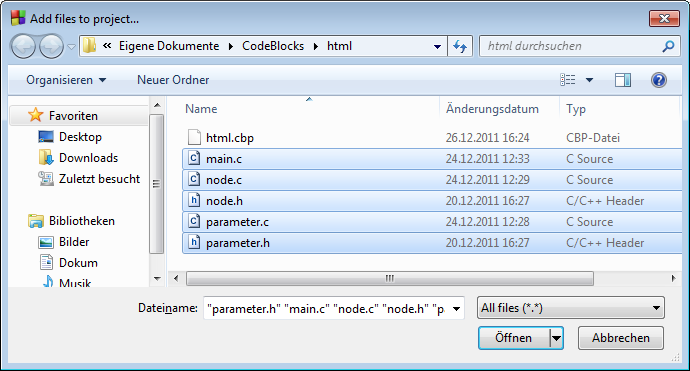Click the Forward navigation arrow
The image size is (690, 371).
coord(51,46)
